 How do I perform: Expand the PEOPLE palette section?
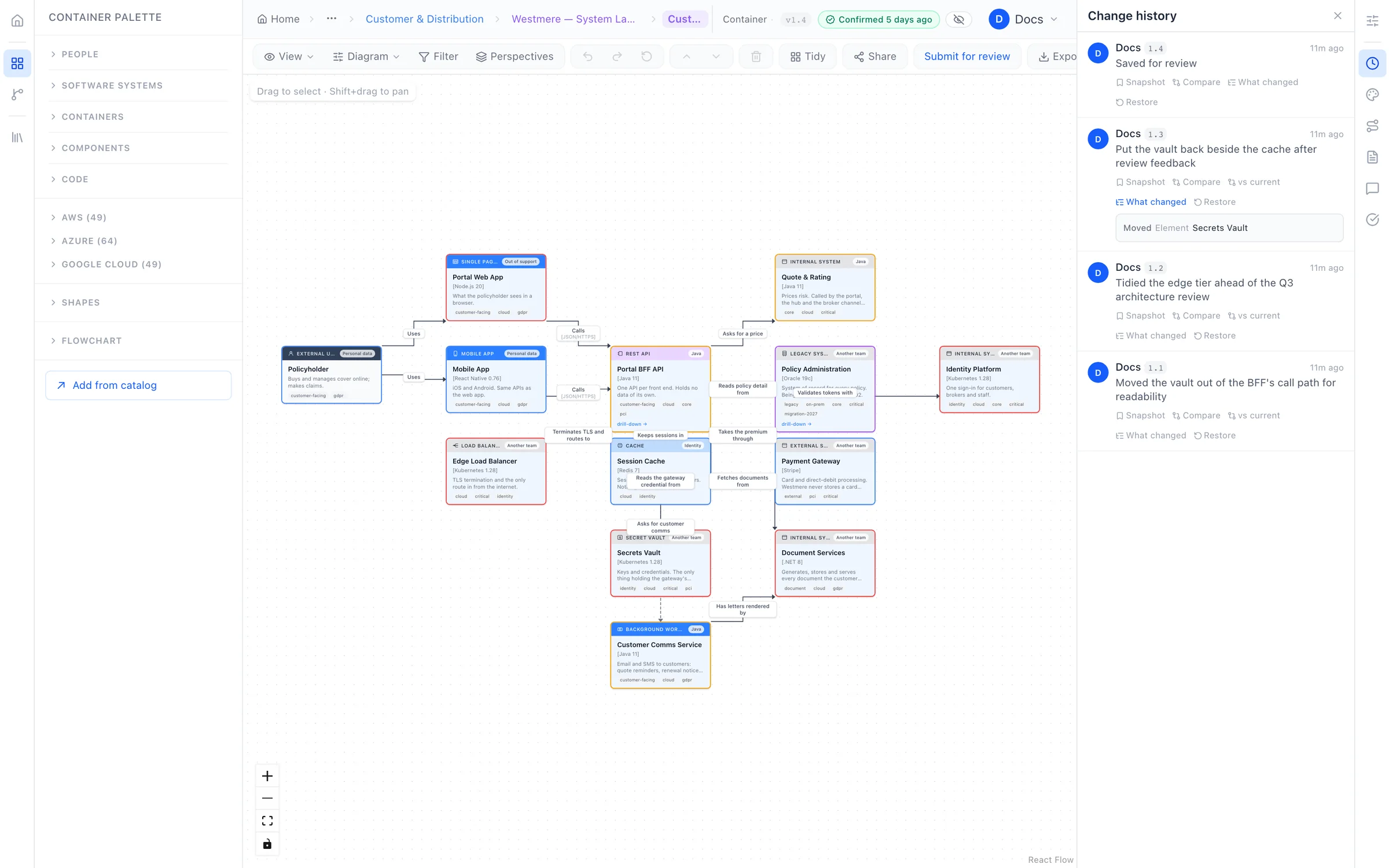(138, 54)
